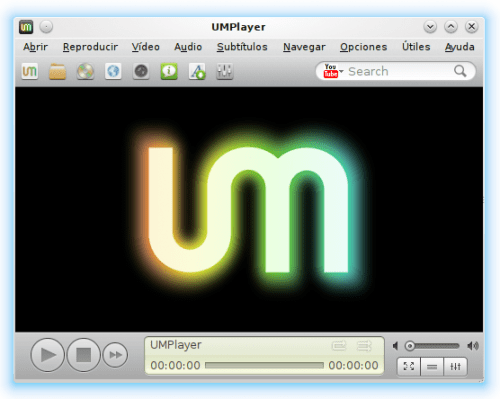Image resolution: width=500 pixels, height=399 pixels.
Task: Toggle fullscreen with the expand arrows button
Action: [409, 367]
